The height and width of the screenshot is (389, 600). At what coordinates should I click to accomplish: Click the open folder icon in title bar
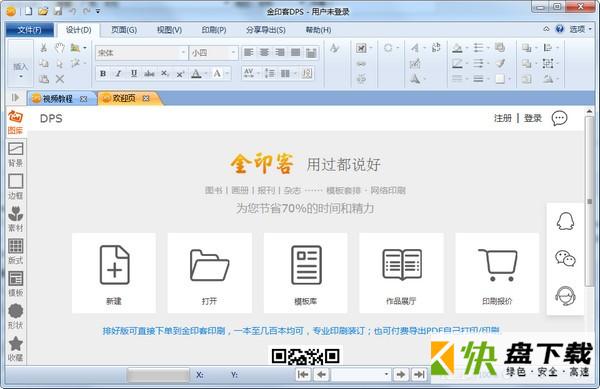click(43, 11)
